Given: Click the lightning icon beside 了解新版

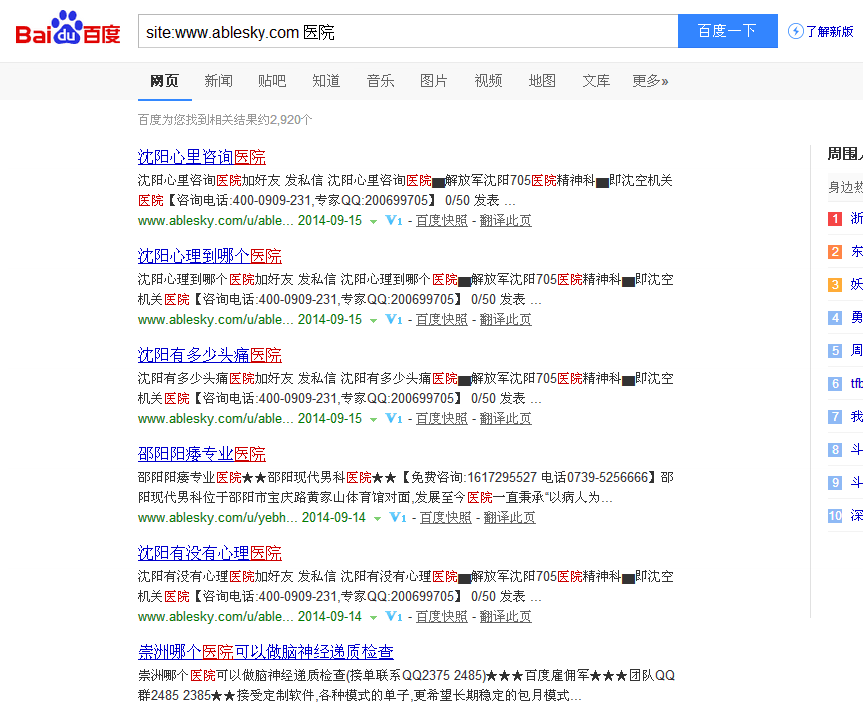Looking at the screenshot, I should (x=796, y=31).
